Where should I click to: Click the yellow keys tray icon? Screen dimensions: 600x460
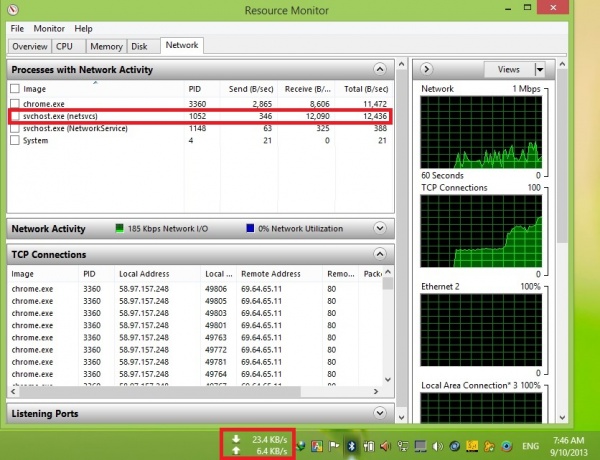click(489, 446)
